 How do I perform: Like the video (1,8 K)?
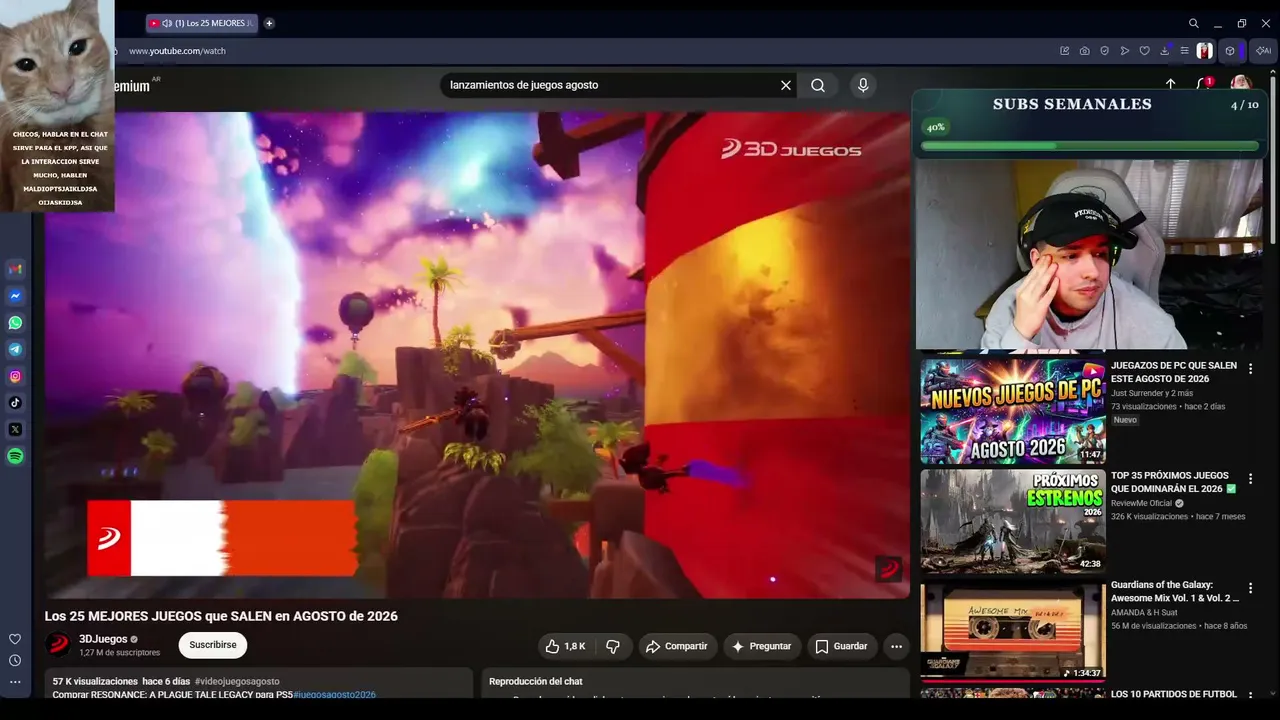tap(565, 646)
